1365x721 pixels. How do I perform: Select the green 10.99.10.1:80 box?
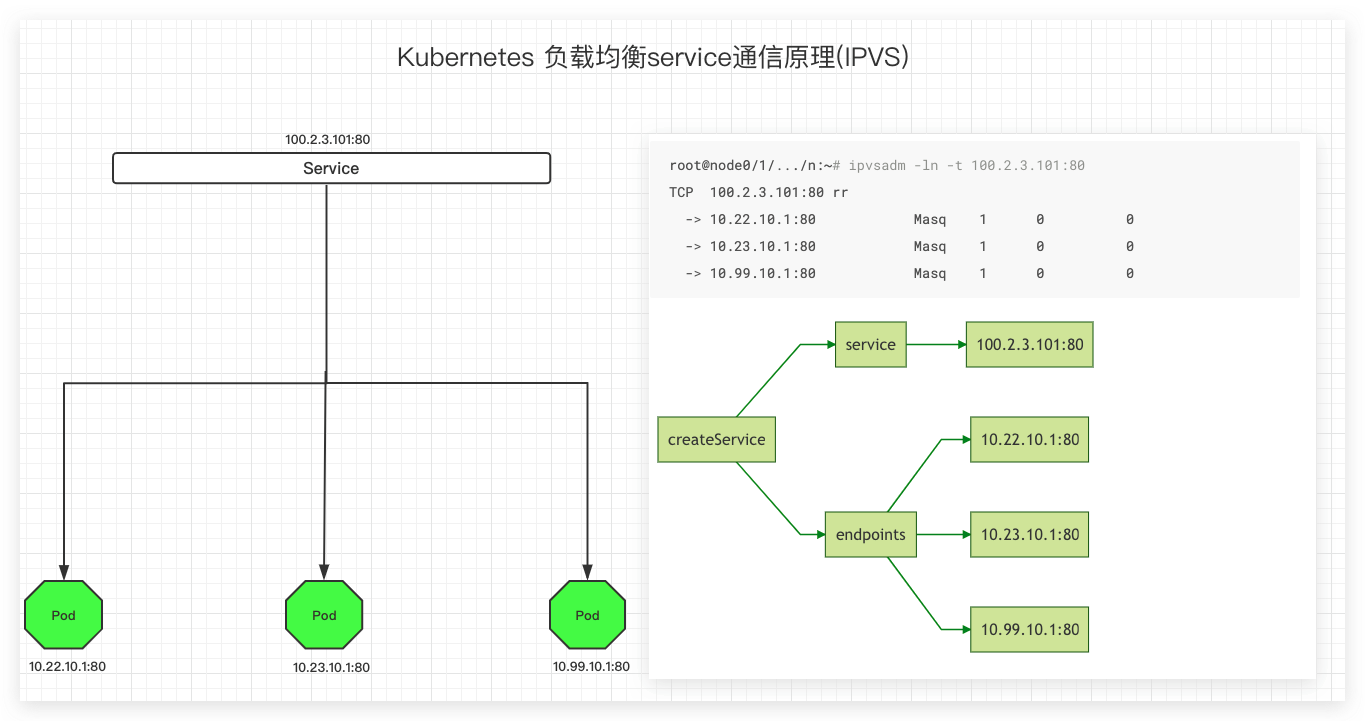tap(1030, 629)
